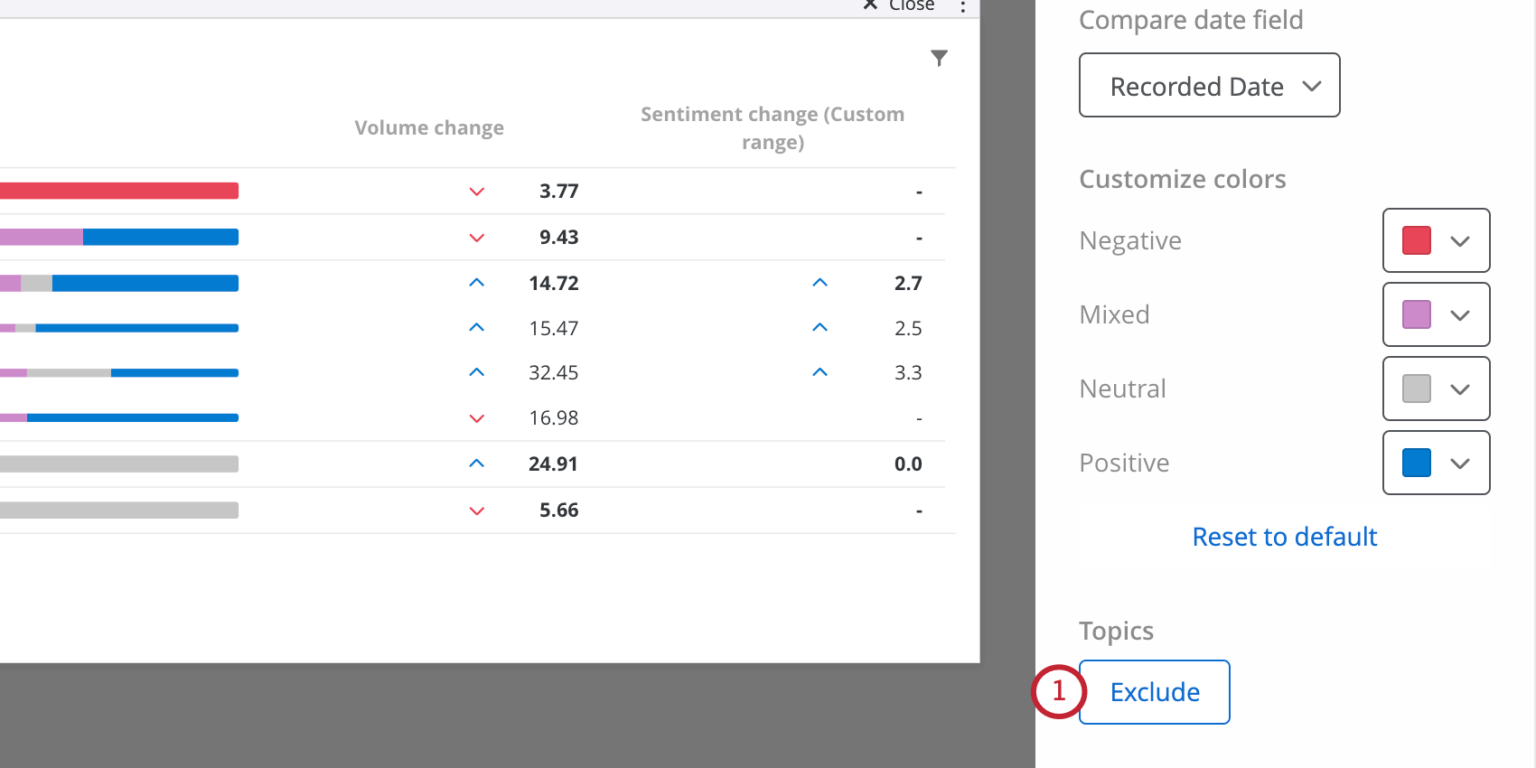Click the Exclude button under Topics
Viewport: 1536px width, 768px height.
(1154, 691)
